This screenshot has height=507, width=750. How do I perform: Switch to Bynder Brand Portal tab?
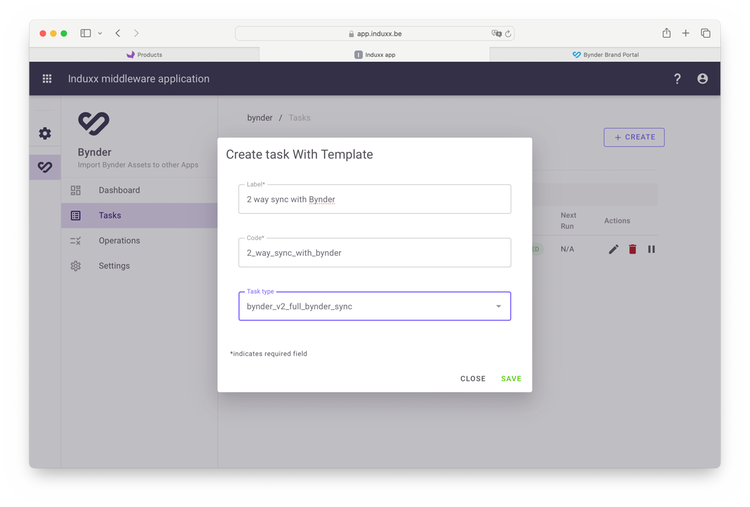pyautogui.click(x=605, y=55)
